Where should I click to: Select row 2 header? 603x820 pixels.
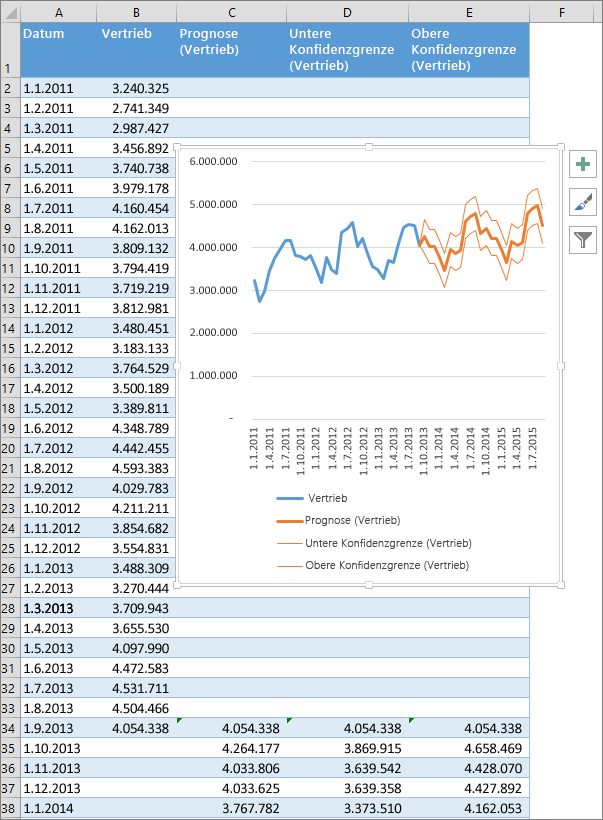click(x=10, y=88)
